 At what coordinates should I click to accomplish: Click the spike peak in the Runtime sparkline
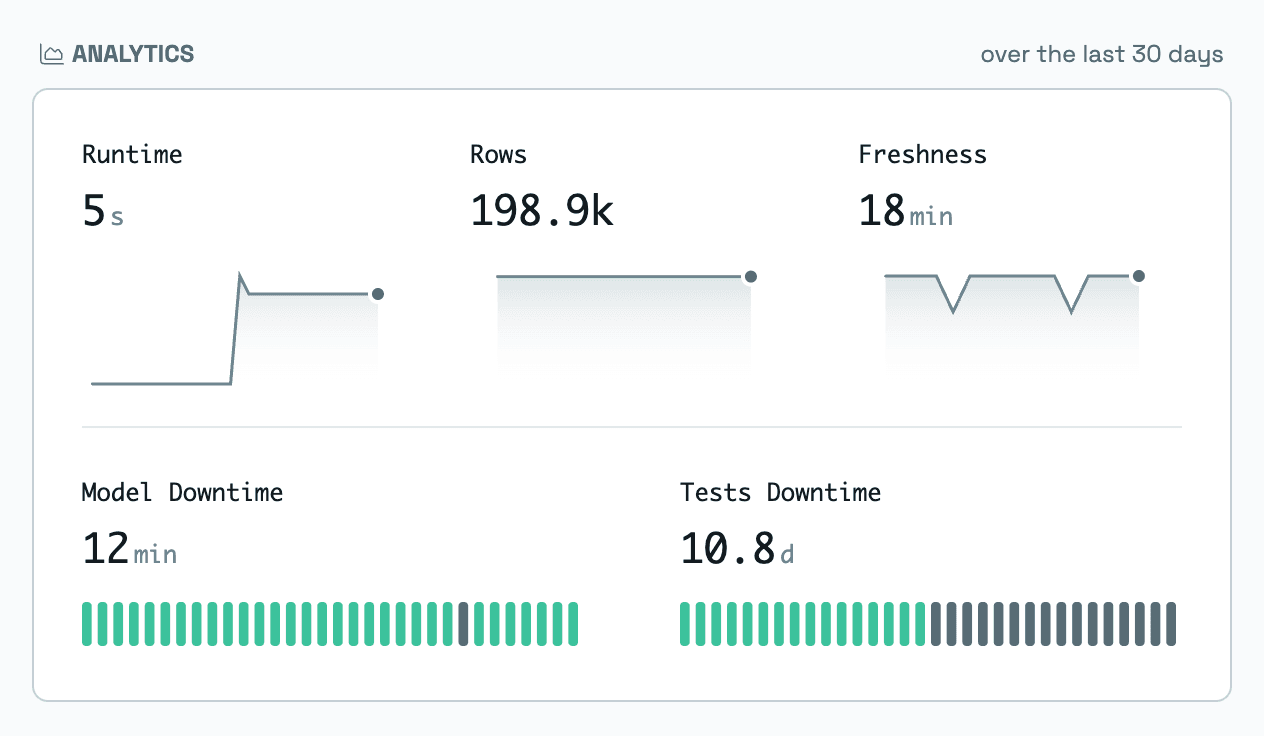[x=240, y=274]
